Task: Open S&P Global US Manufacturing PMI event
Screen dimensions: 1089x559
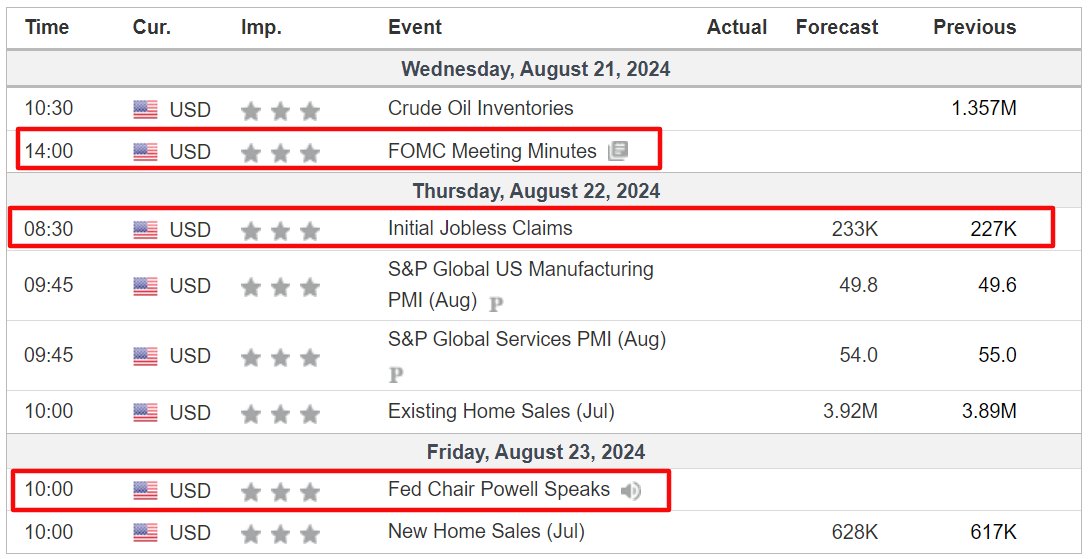Action: tap(521, 285)
